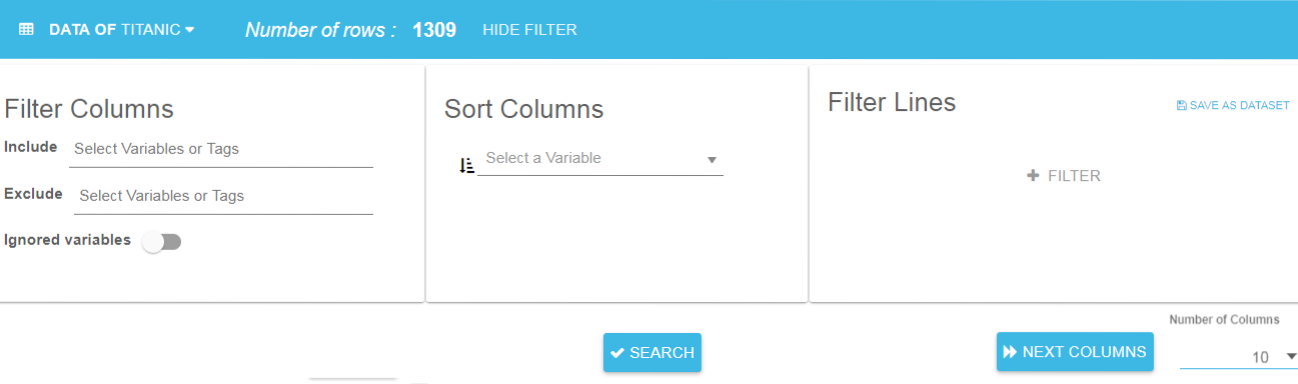Toggle the Ignored variables switch
Image resolution: width=1298 pixels, height=384 pixels.
coord(162,242)
